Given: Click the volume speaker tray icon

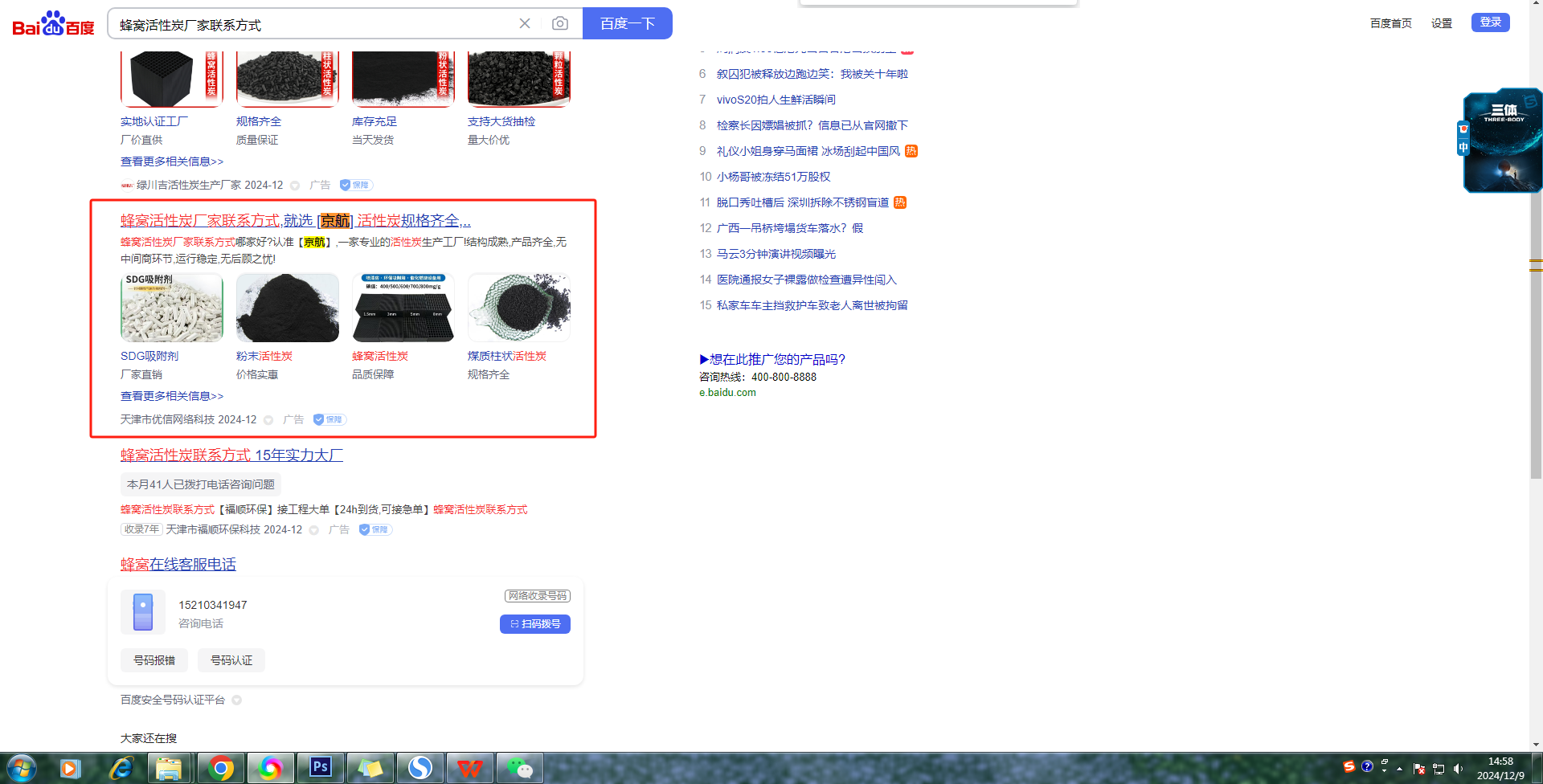Looking at the screenshot, I should tap(1458, 769).
